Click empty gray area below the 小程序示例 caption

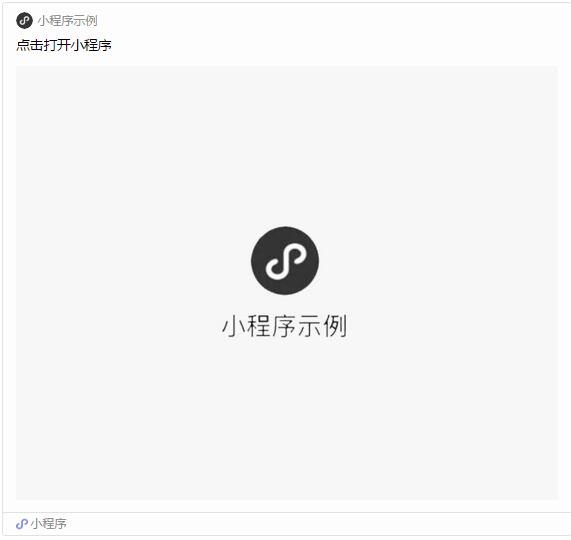pyautogui.click(x=285, y=419)
